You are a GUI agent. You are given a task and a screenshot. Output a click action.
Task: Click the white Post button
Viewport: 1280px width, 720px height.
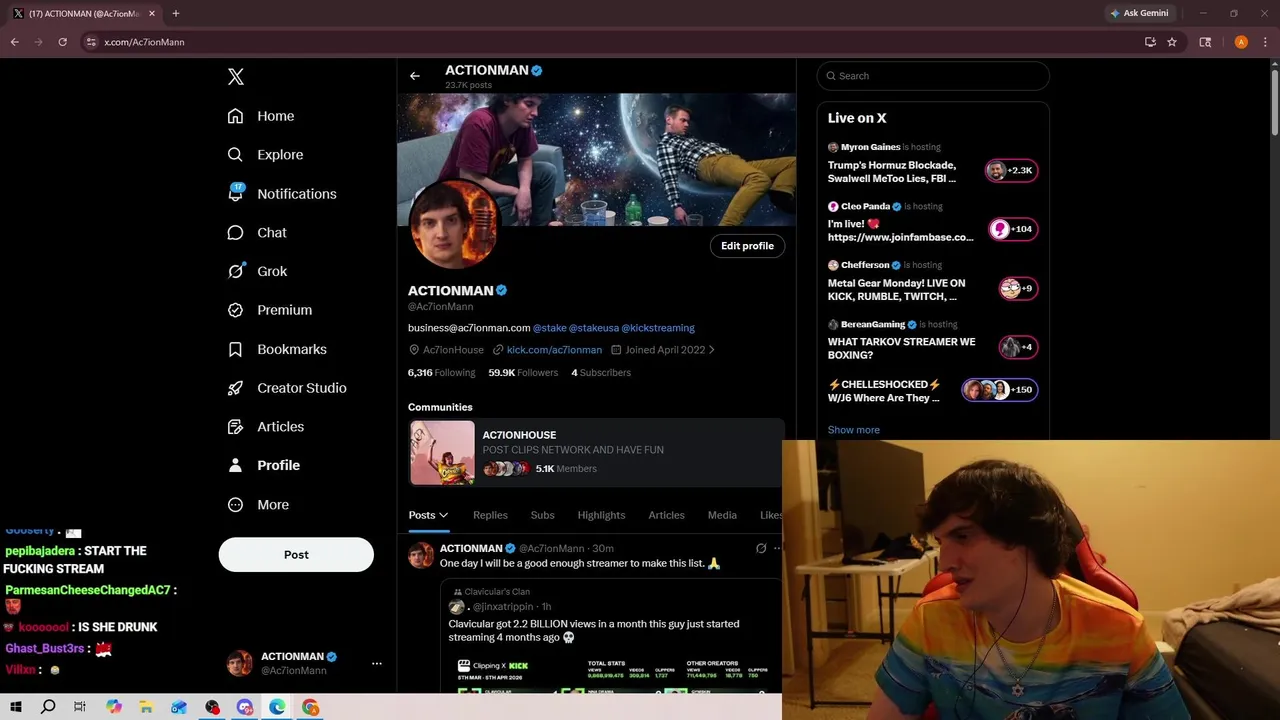(x=296, y=555)
